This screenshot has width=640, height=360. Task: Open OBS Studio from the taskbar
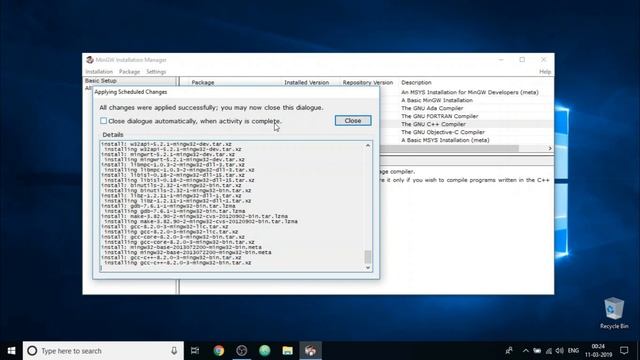pyautogui.click(x=242, y=351)
